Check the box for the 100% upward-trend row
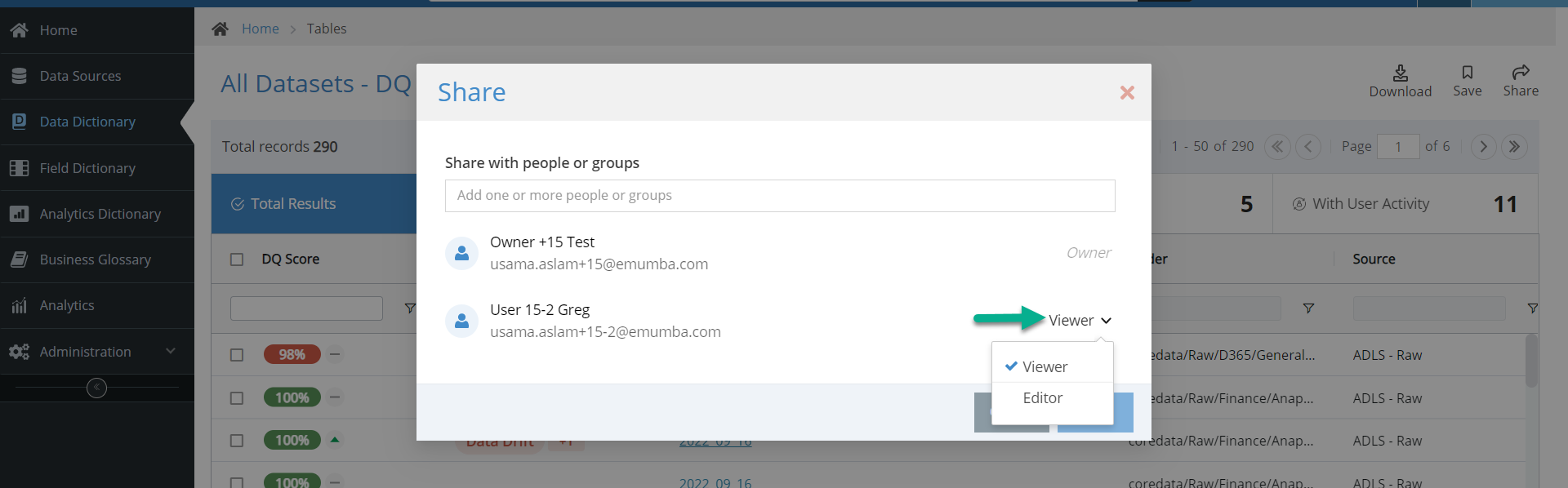Image resolution: width=1568 pixels, height=488 pixels. tap(237, 441)
